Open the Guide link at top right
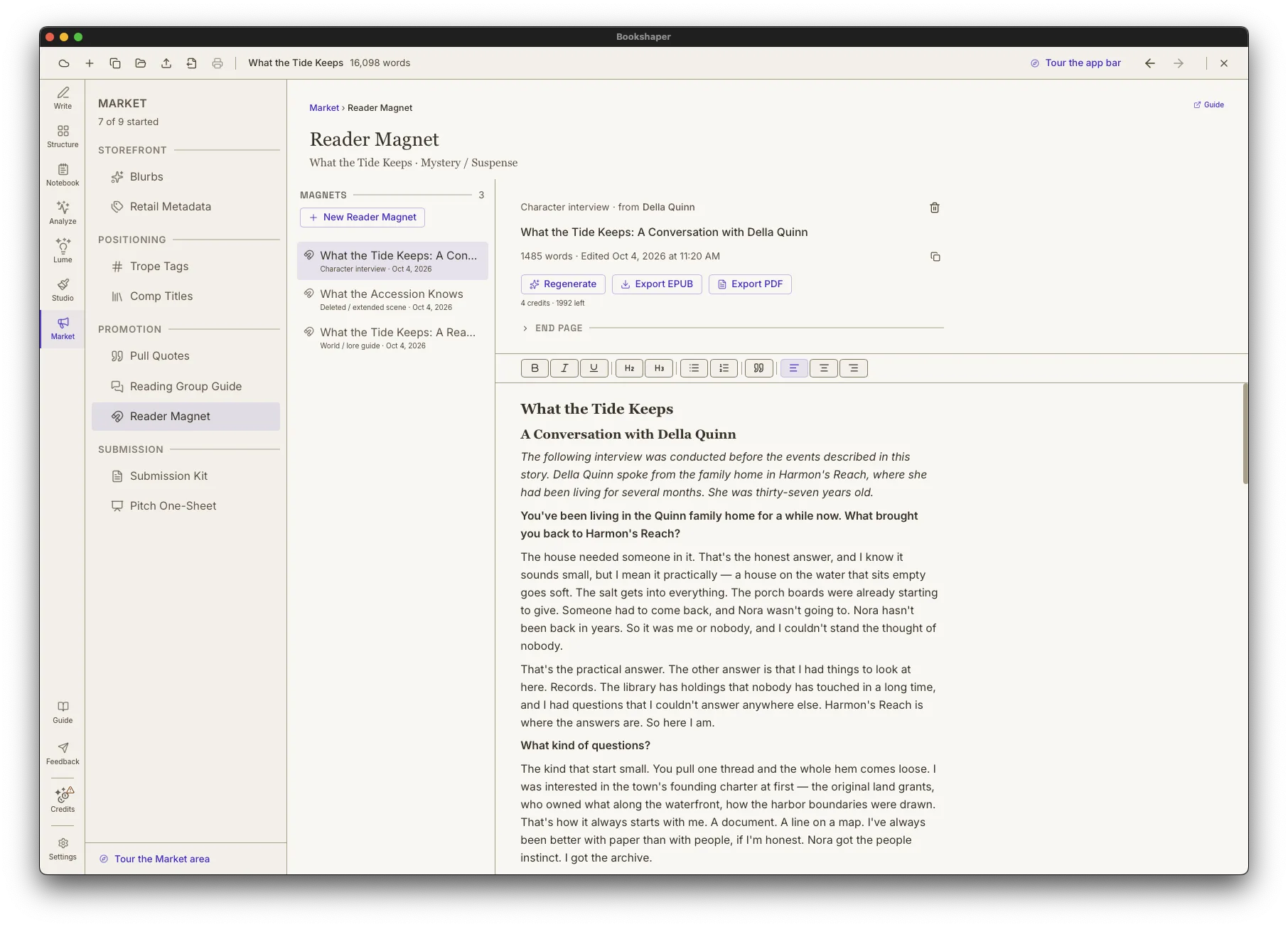 point(1208,105)
